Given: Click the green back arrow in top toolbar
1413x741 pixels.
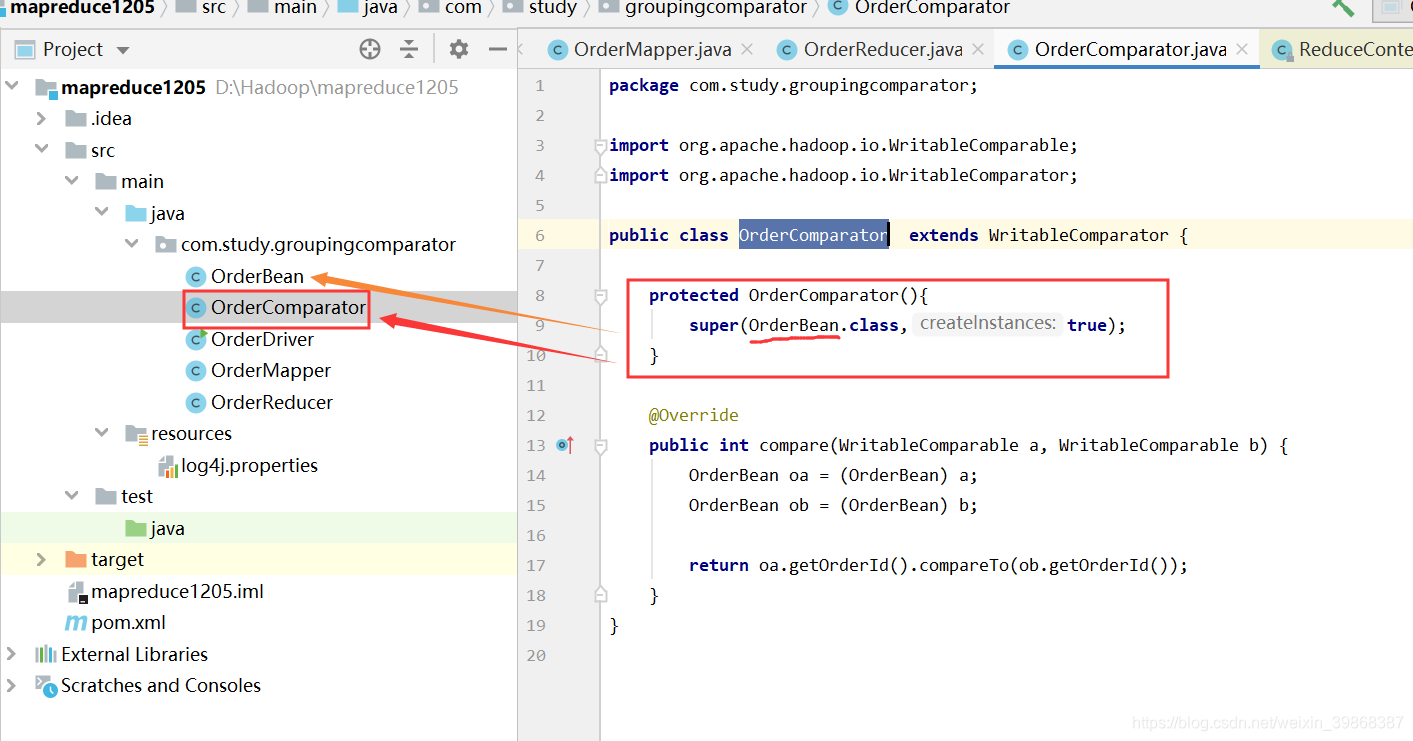Looking at the screenshot, I should [1343, 10].
